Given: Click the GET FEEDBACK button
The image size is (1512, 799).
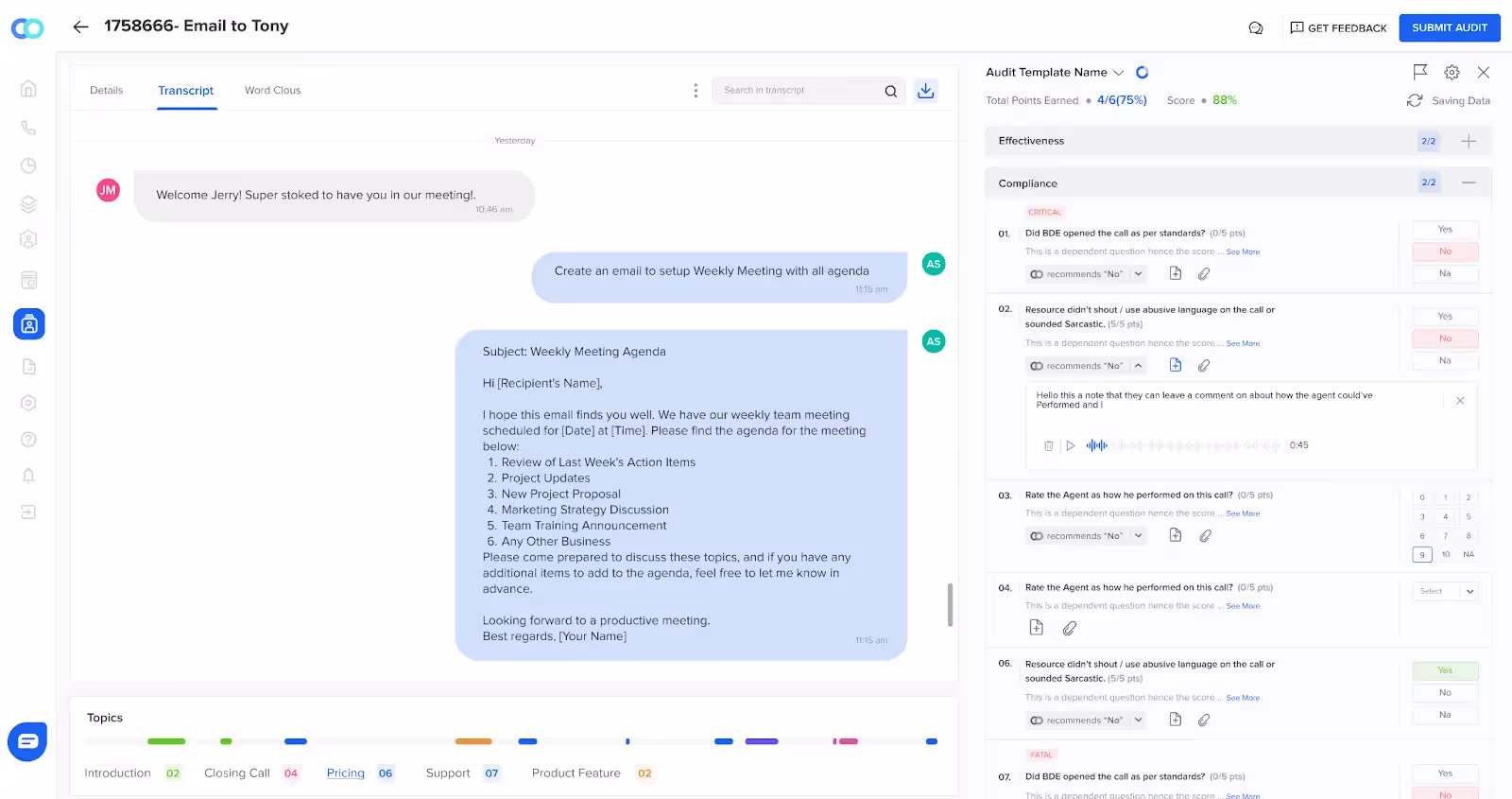Looking at the screenshot, I should point(1338,28).
